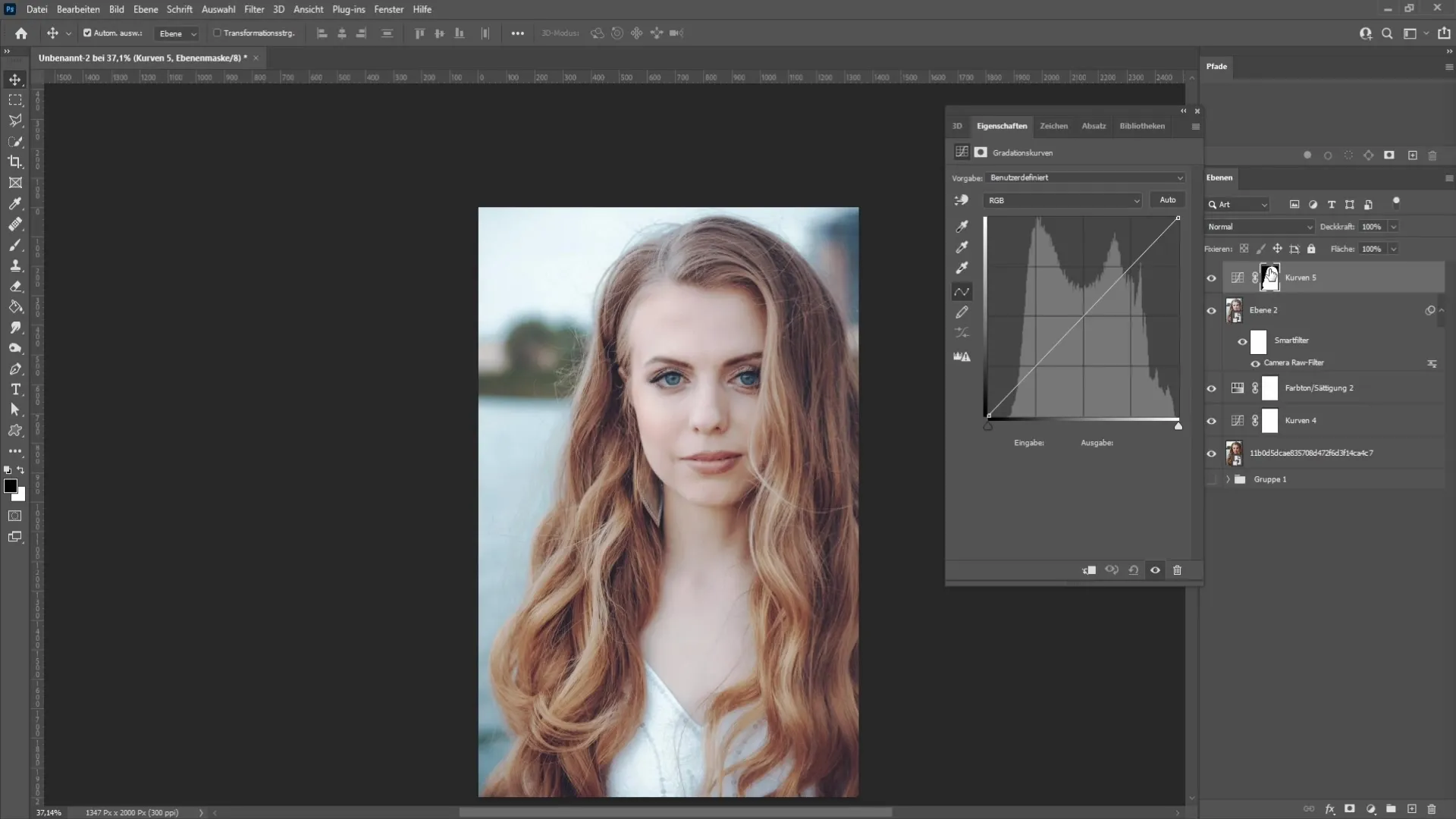The width and height of the screenshot is (1456, 819).
Task: Select the Brush tool
Action: point(15,244)
